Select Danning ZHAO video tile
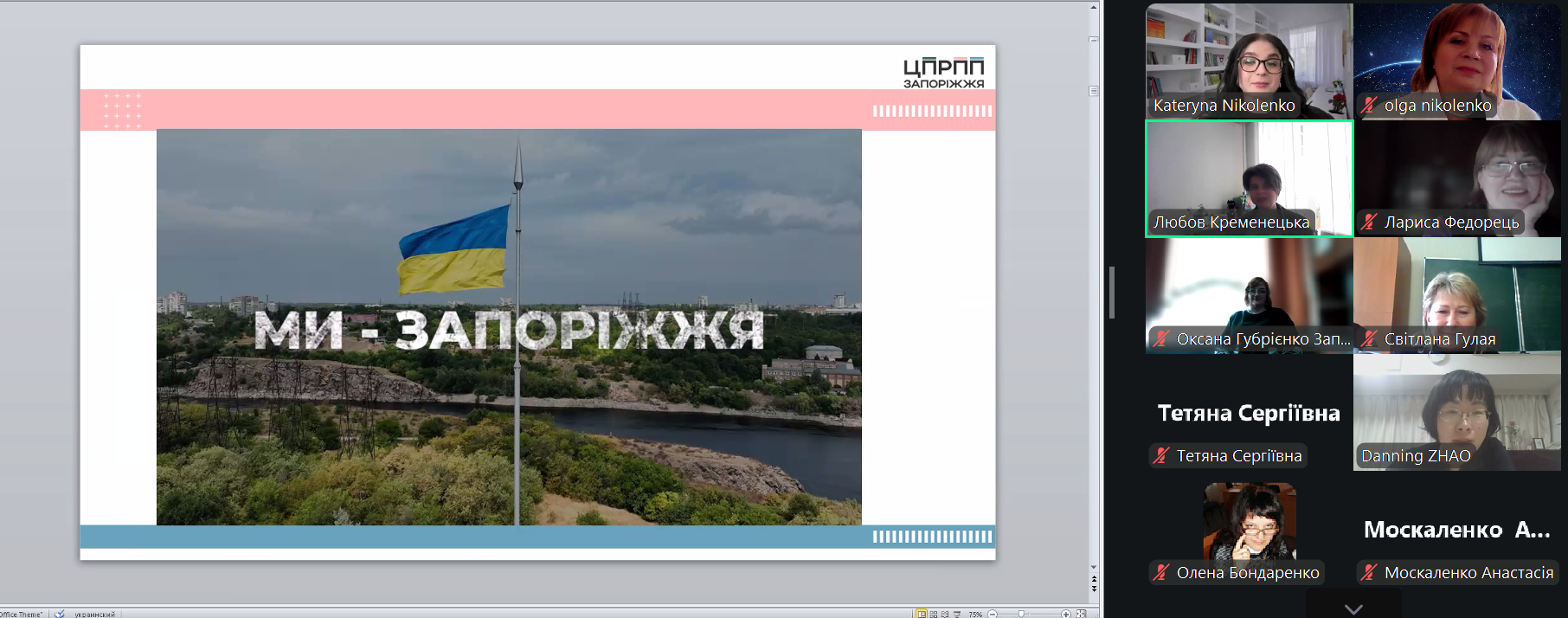 1456,411
